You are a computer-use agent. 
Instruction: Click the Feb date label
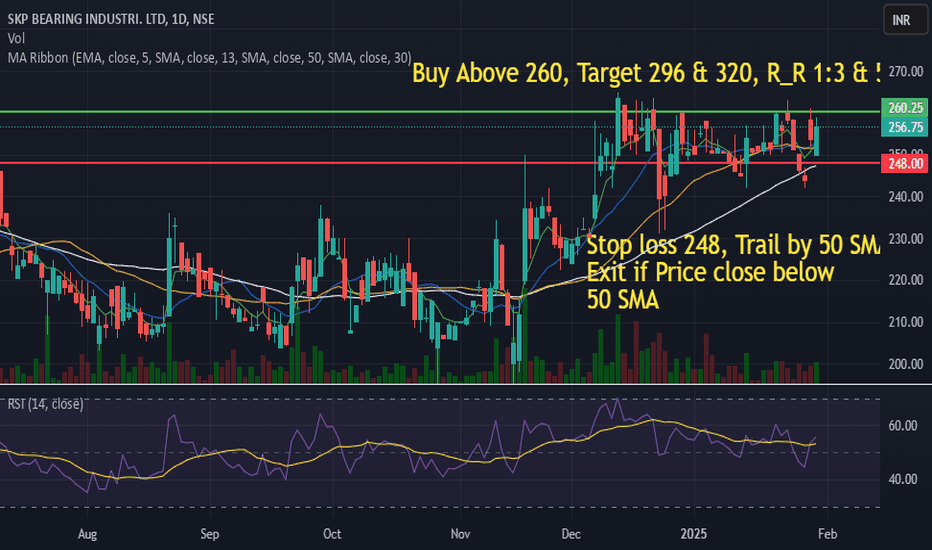coord(827,534)
